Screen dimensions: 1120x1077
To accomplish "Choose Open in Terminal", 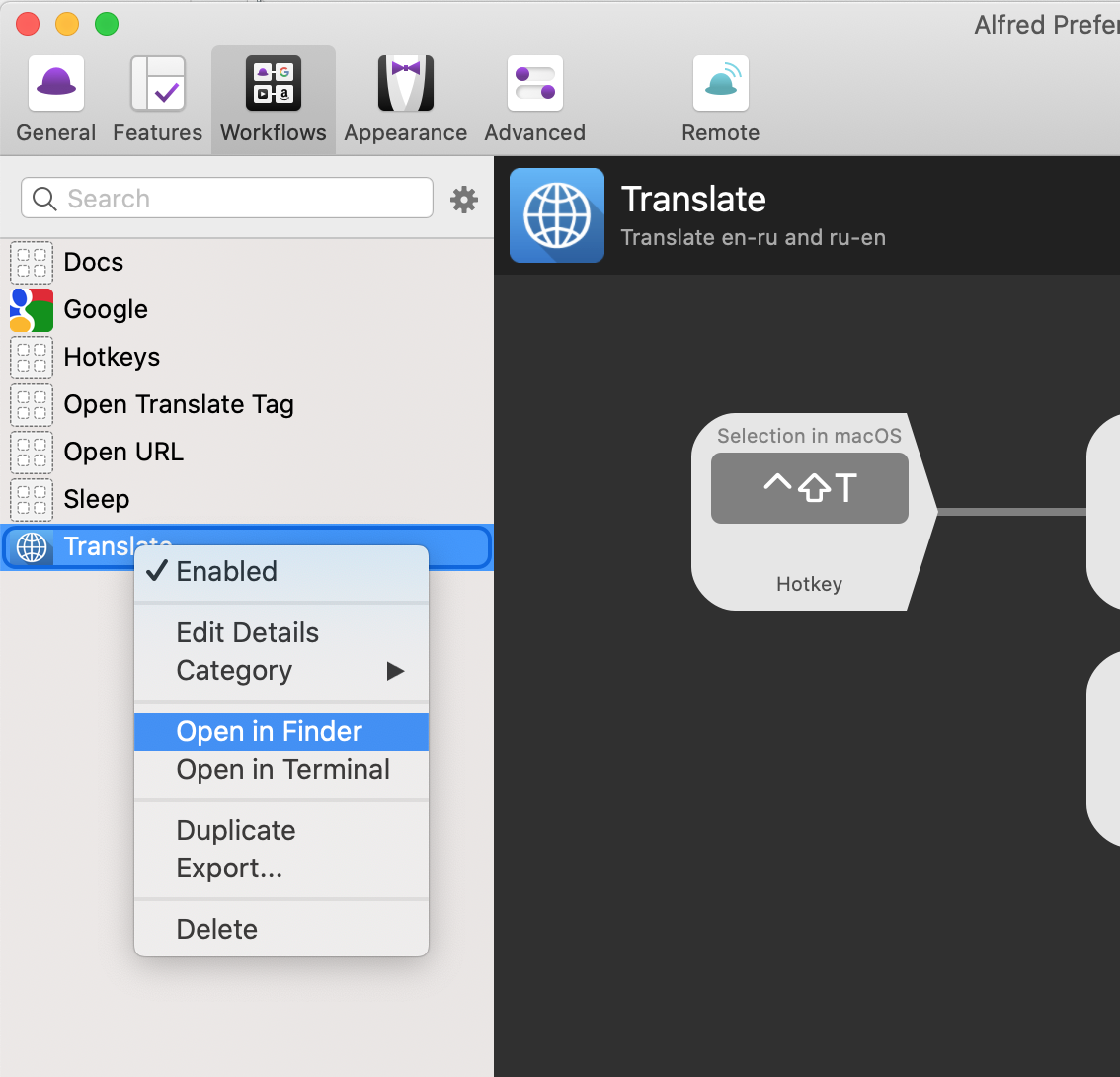I will point(281,770).
